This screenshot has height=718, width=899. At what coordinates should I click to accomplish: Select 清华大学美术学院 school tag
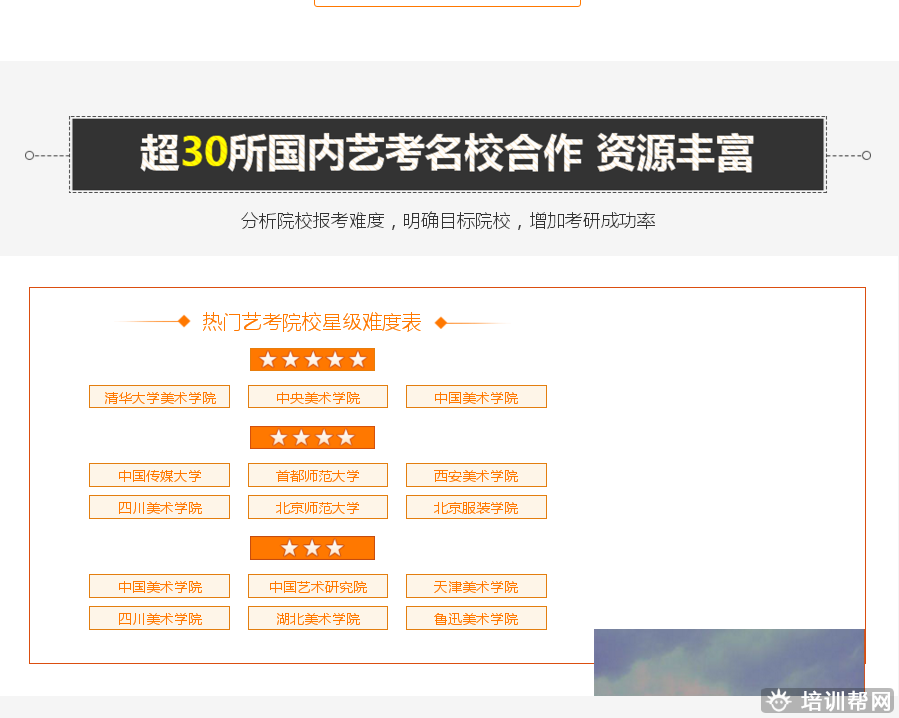click(x=159, y=397)
